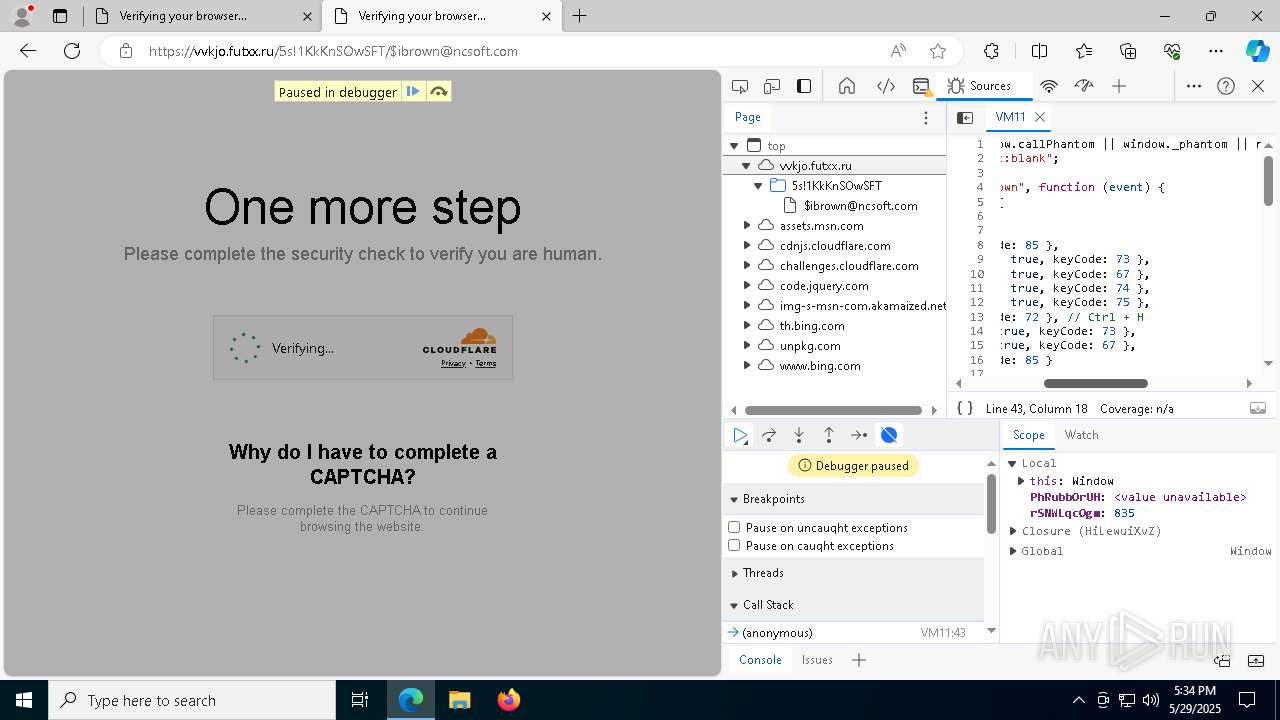Select the Page navigator tab
Image resolution: width=1280 pixels, height=720 pixels.
(748, 117)
